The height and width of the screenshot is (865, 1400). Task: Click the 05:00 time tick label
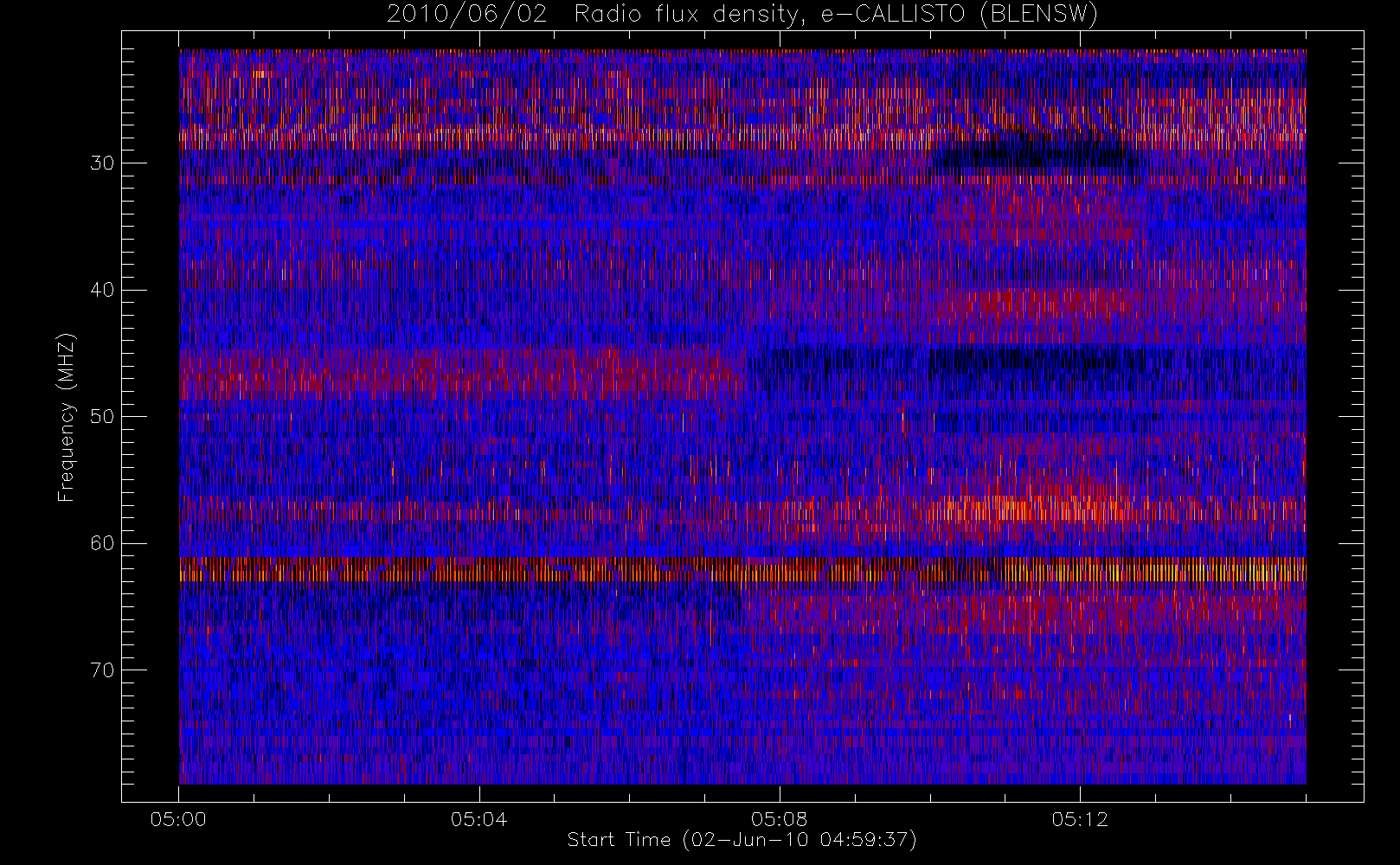click(178, 819)
